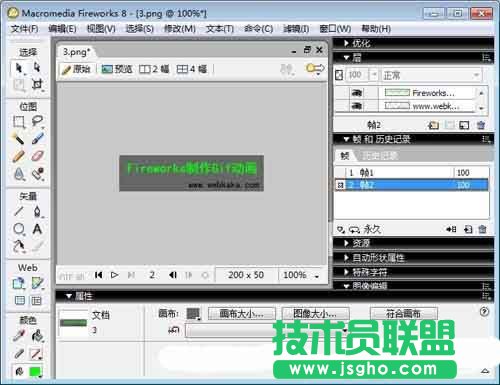500x385 pixels.
Task: Click the Image Size button
Action: [x=315, y=313]
